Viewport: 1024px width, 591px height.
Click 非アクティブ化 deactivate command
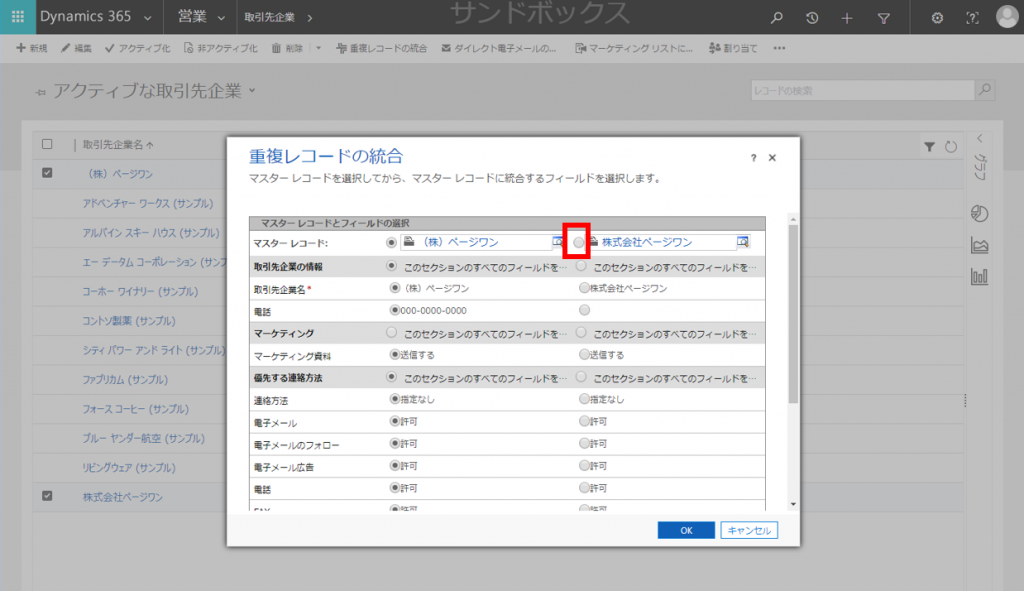(x=221, y=48)
